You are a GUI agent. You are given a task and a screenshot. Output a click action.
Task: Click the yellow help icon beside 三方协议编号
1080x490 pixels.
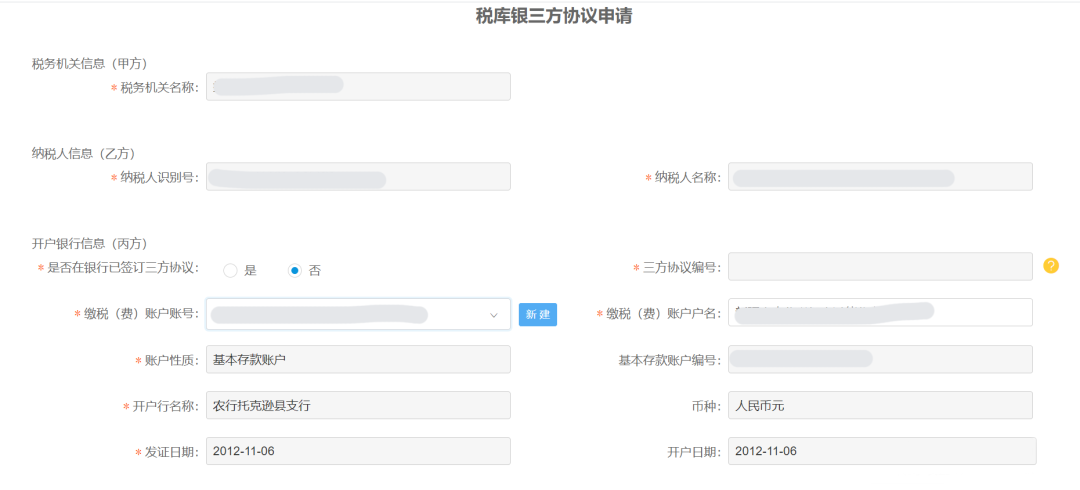coord(1051,266)
